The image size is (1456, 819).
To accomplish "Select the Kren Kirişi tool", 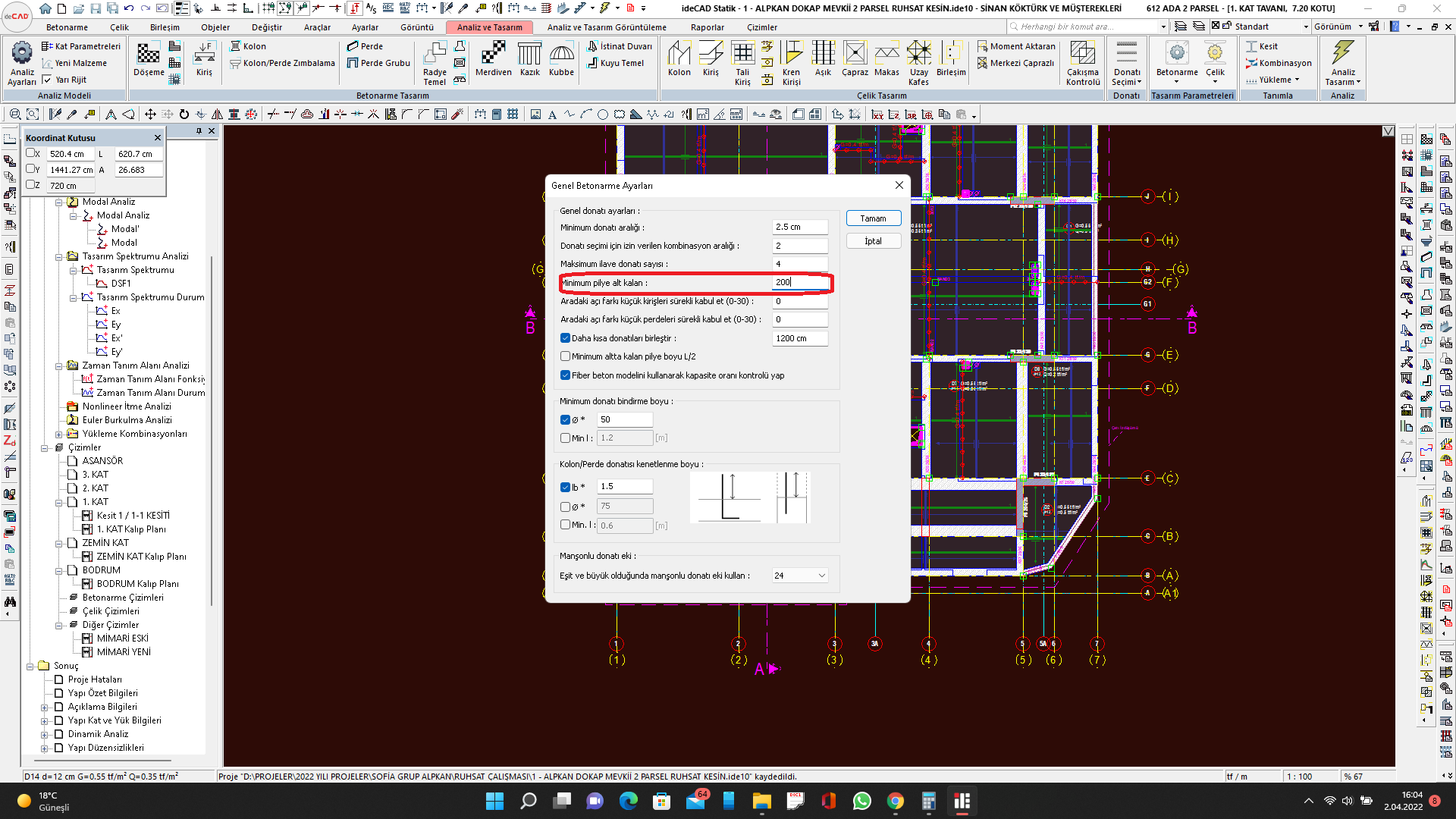I will (791, 63).
